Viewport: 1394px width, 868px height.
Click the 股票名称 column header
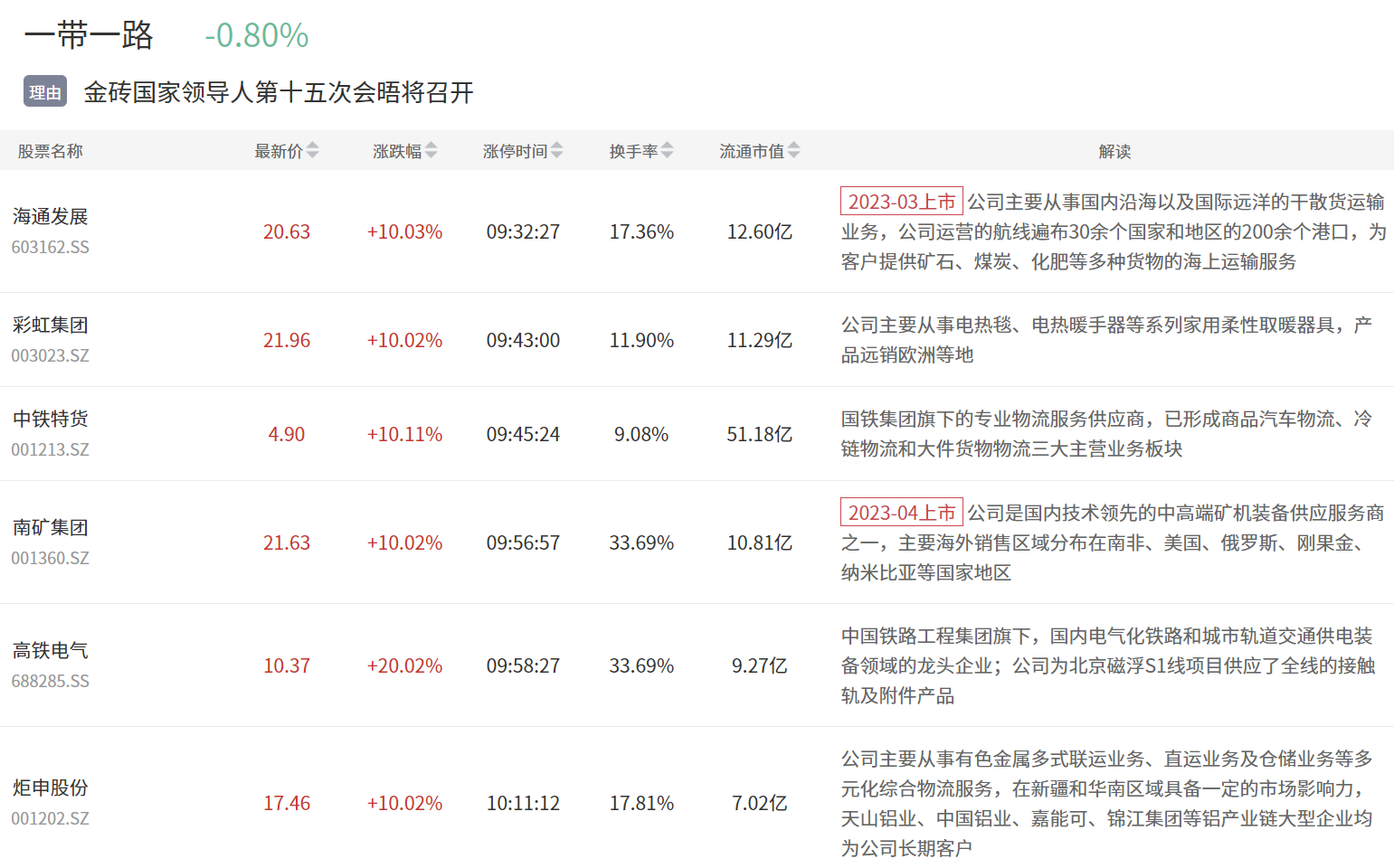51,151
